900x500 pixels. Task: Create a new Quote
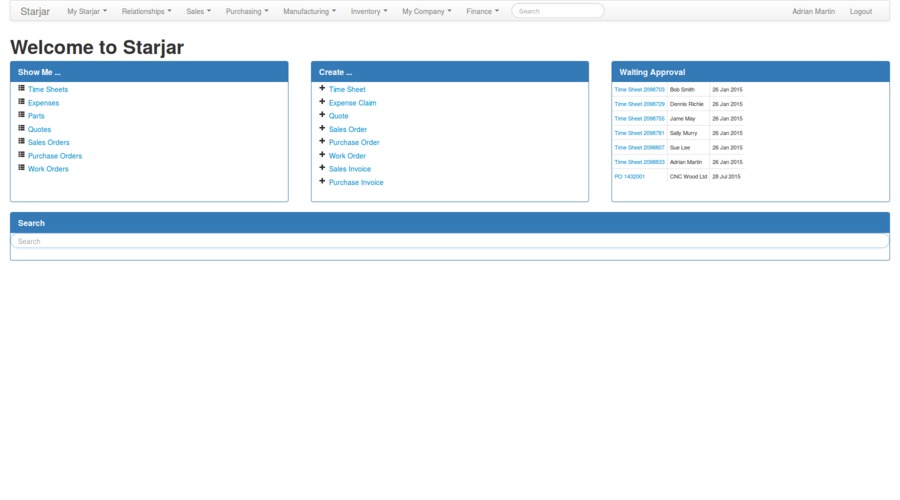[338, 116]
